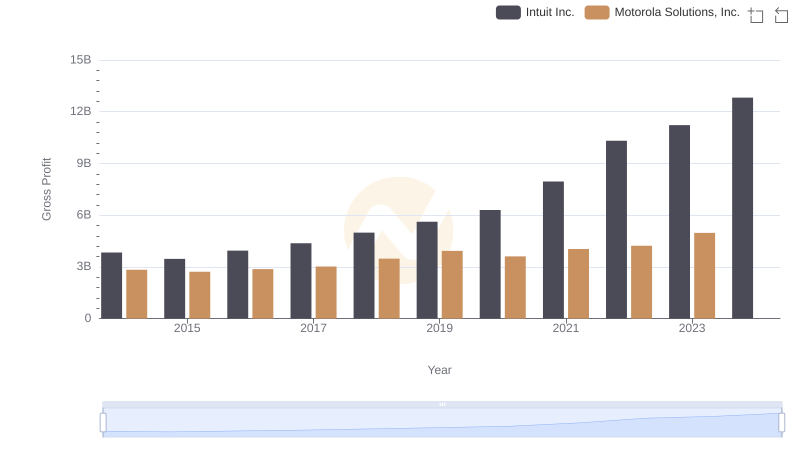Select the Intuit bar for 2022
This screenshot has height=461, width=800.
point(616,230)
